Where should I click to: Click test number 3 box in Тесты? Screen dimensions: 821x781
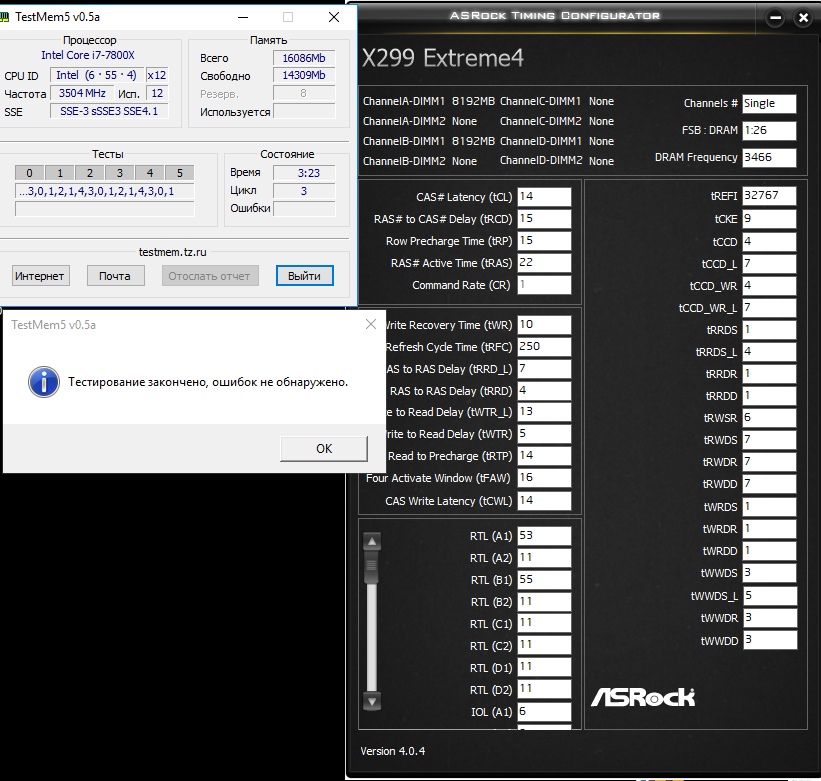[x=119, y=173]
